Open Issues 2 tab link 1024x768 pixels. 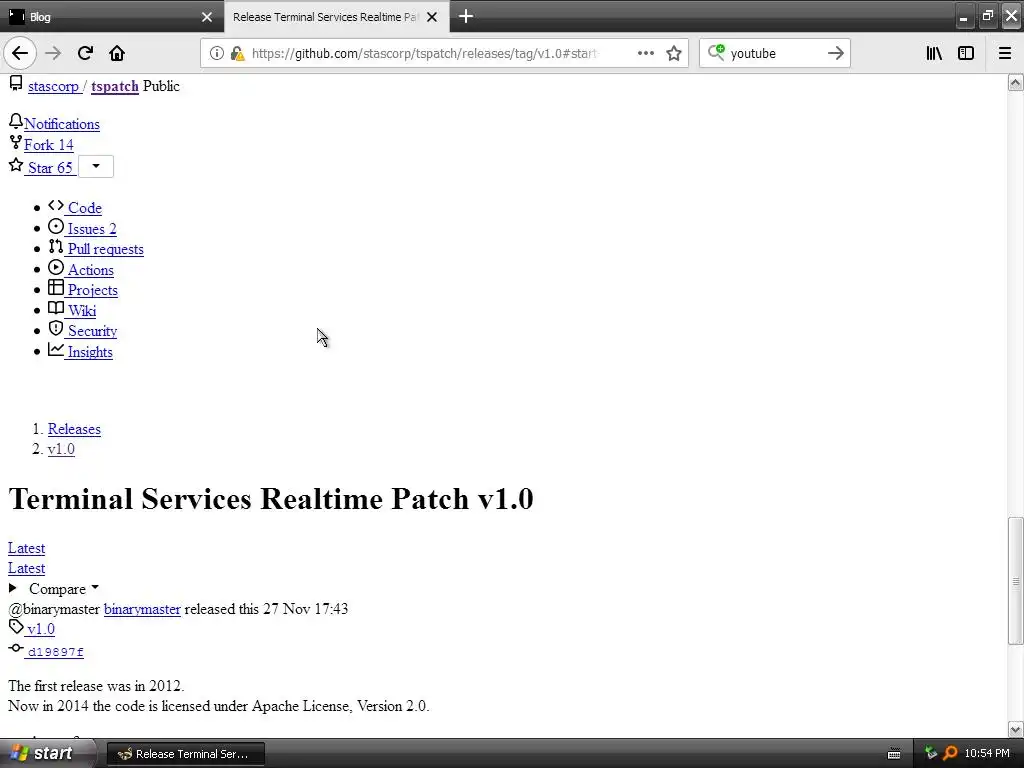tap(91, 229)
